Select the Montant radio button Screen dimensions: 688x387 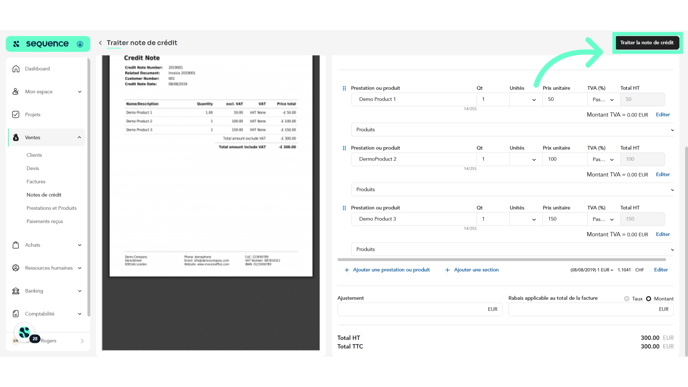tap(649, 299)
